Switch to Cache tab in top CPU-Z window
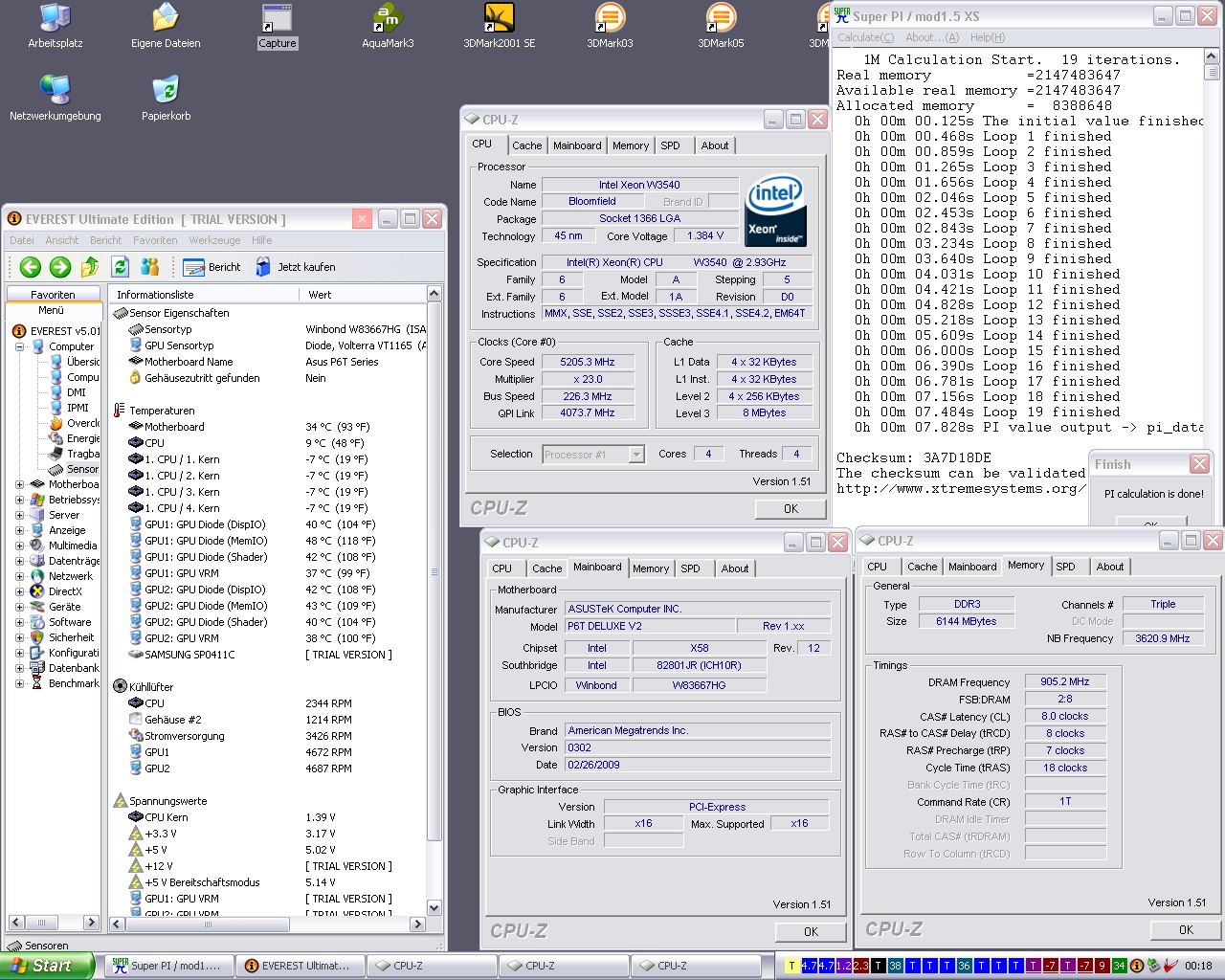This screenshot has width=1225, height=980. (526, 145)
